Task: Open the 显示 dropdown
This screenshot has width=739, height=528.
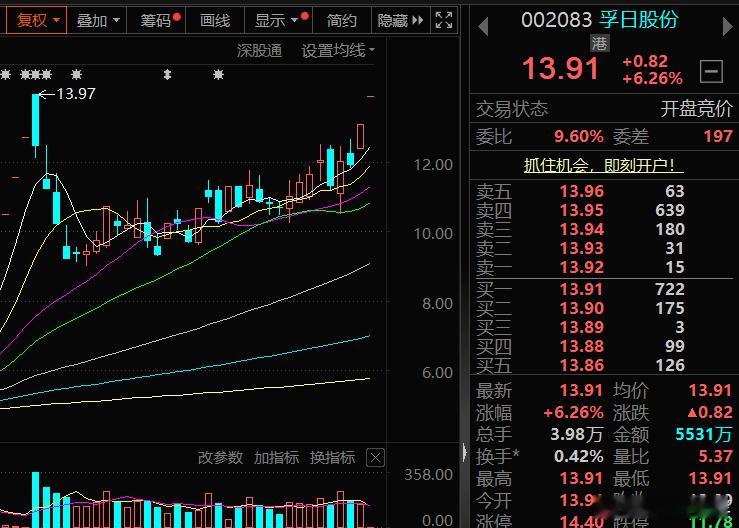Action: [x=278, y=20]
